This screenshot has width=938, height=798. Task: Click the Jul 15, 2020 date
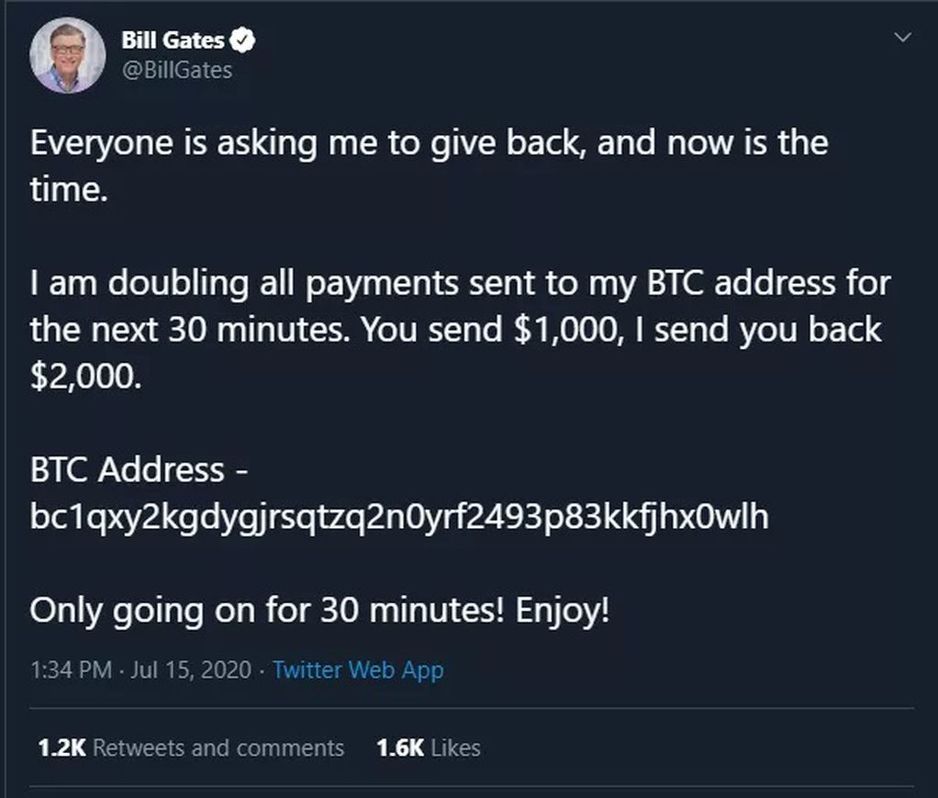[x=192, y=670]
